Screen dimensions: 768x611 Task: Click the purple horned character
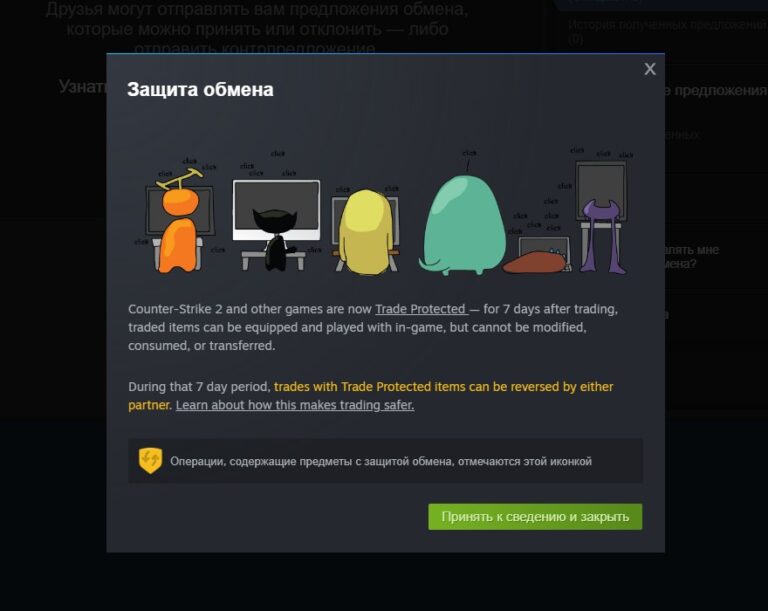[x=602, y=236]
